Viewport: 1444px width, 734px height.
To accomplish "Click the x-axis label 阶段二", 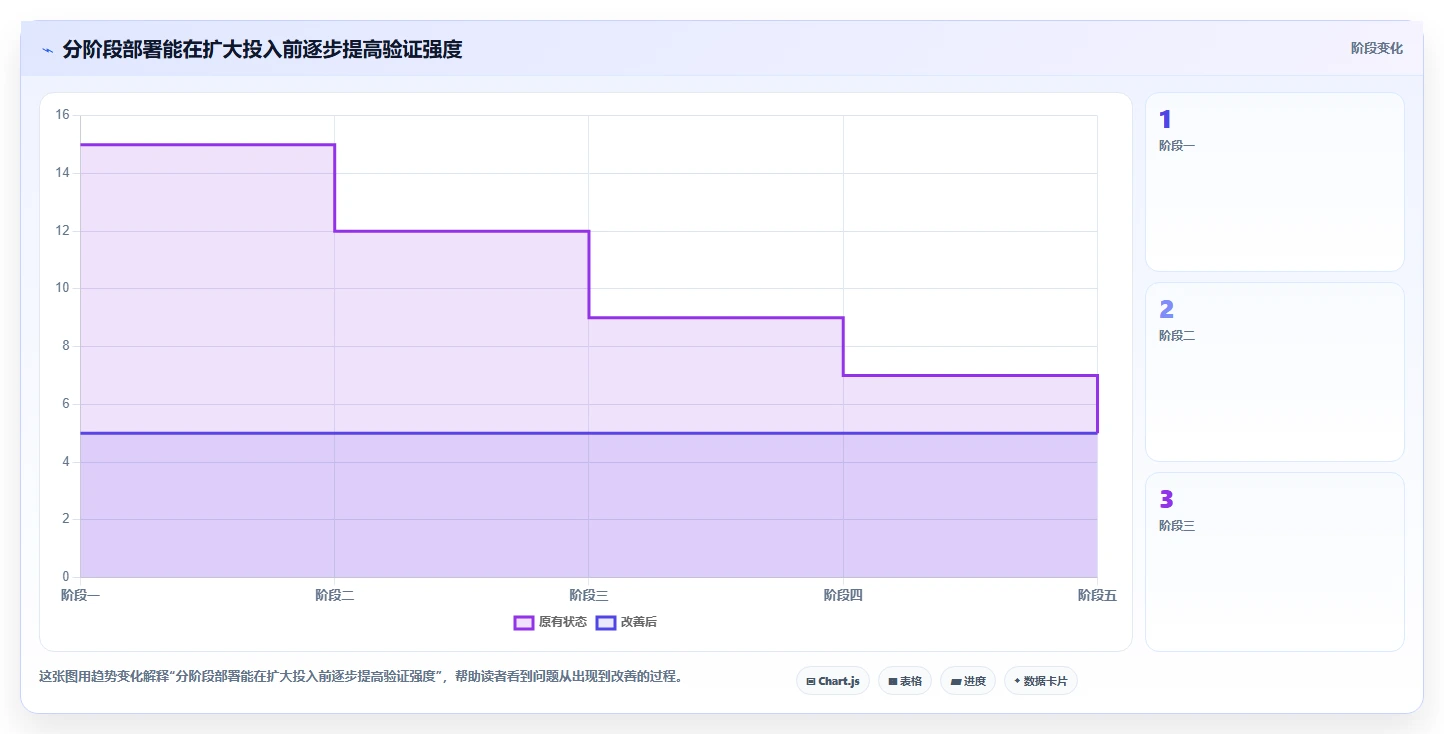I will pos(334,595).
